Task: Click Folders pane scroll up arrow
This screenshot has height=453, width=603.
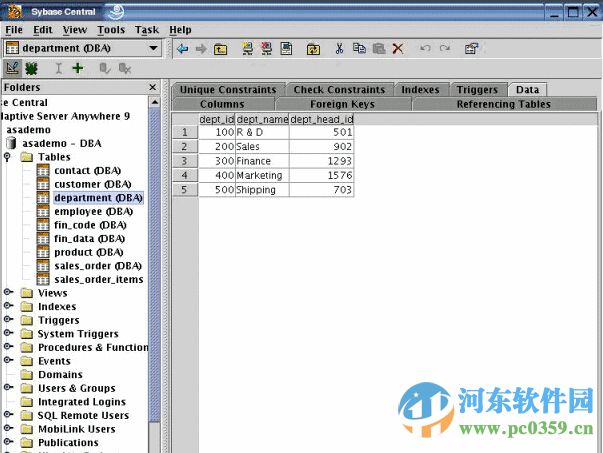Action: [x=154, y=102]
